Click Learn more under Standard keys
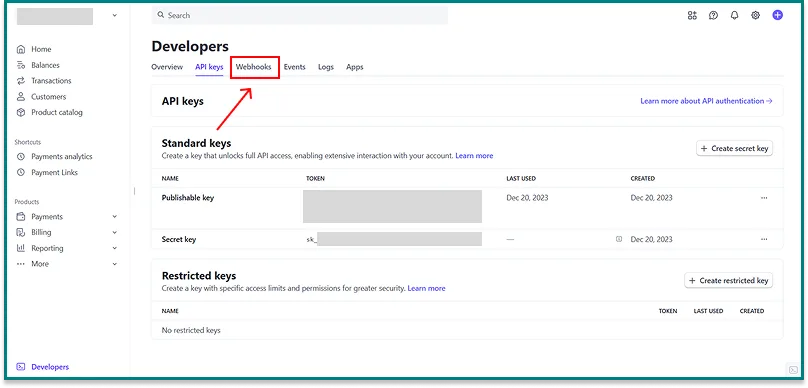This screenshot has width=808, height=388. coord(474,156)
